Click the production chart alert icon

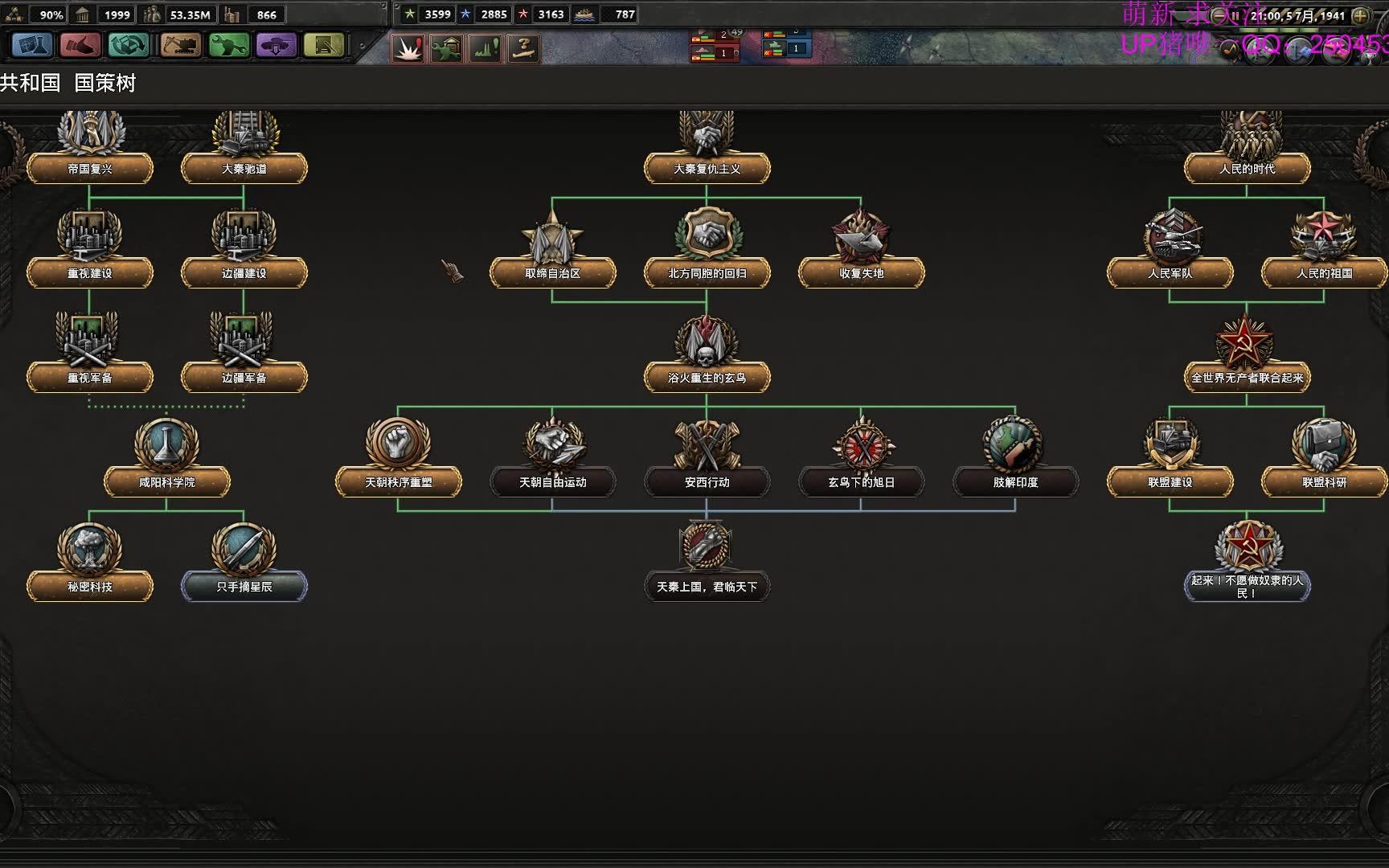coord(486,49)
